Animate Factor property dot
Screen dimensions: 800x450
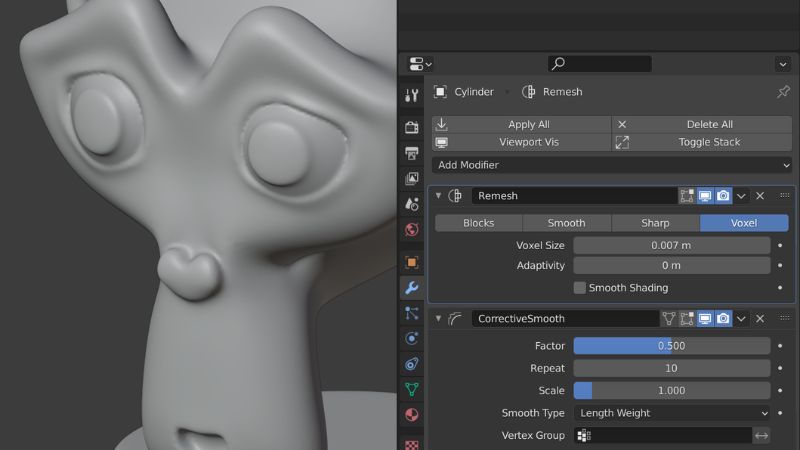coord(780,346)
